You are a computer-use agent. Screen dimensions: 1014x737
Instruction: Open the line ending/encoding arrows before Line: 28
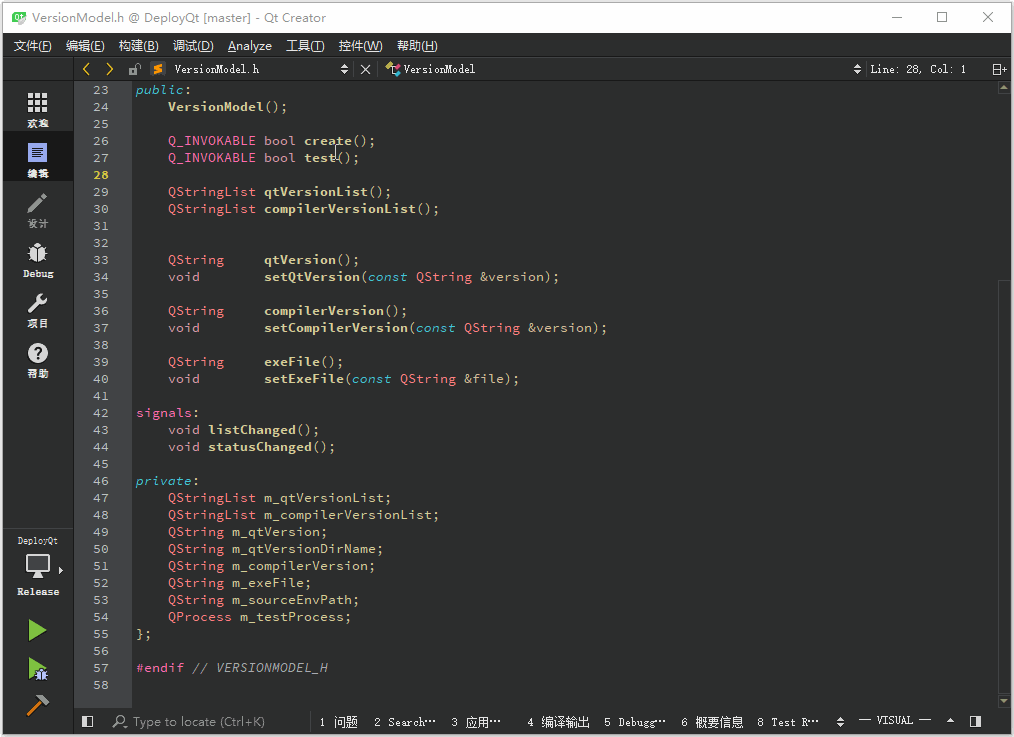click(x=857, y=69)
